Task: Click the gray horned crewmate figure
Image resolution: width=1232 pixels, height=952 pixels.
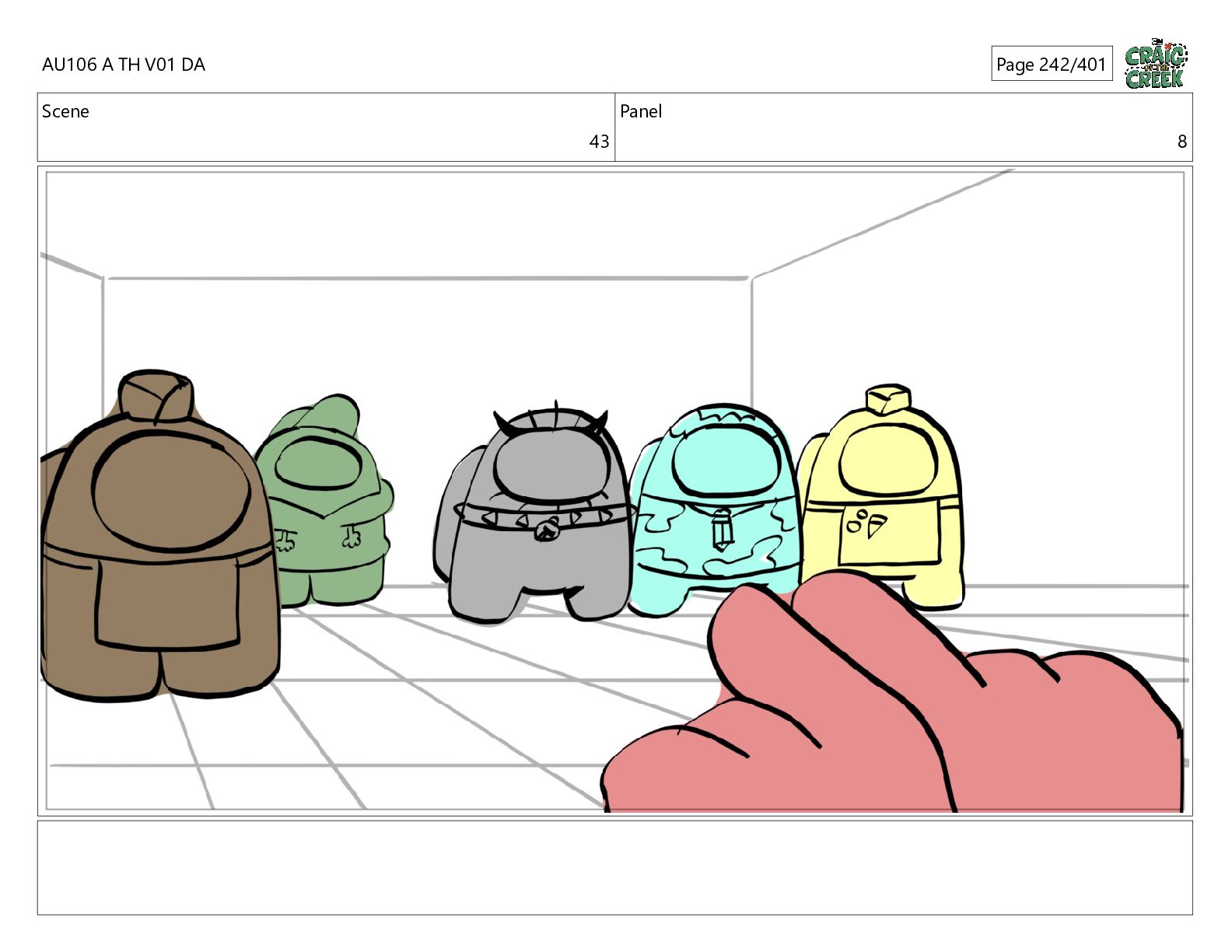Action: click(x=535, y=513)
